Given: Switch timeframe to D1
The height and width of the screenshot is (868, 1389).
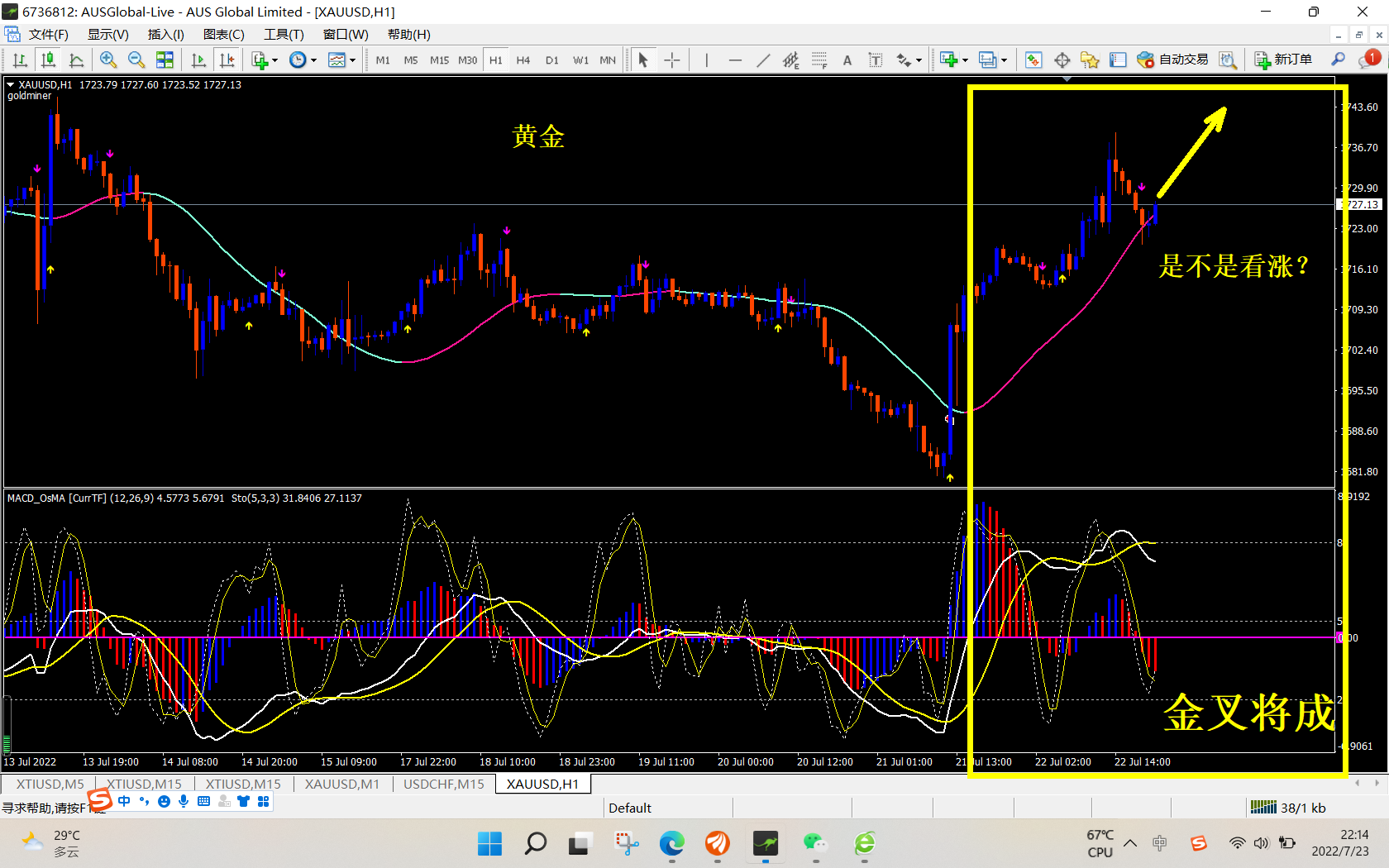Looking at the screenshot, I should pyautogui.click(x=552, y=60).
